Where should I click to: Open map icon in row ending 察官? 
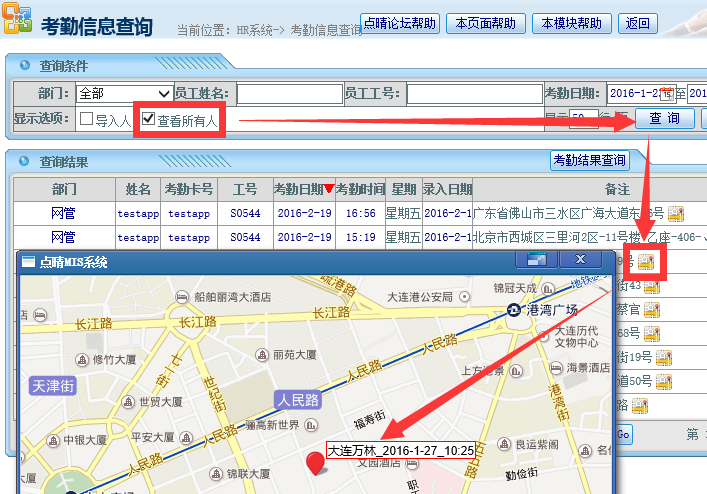tap(652, 310)
